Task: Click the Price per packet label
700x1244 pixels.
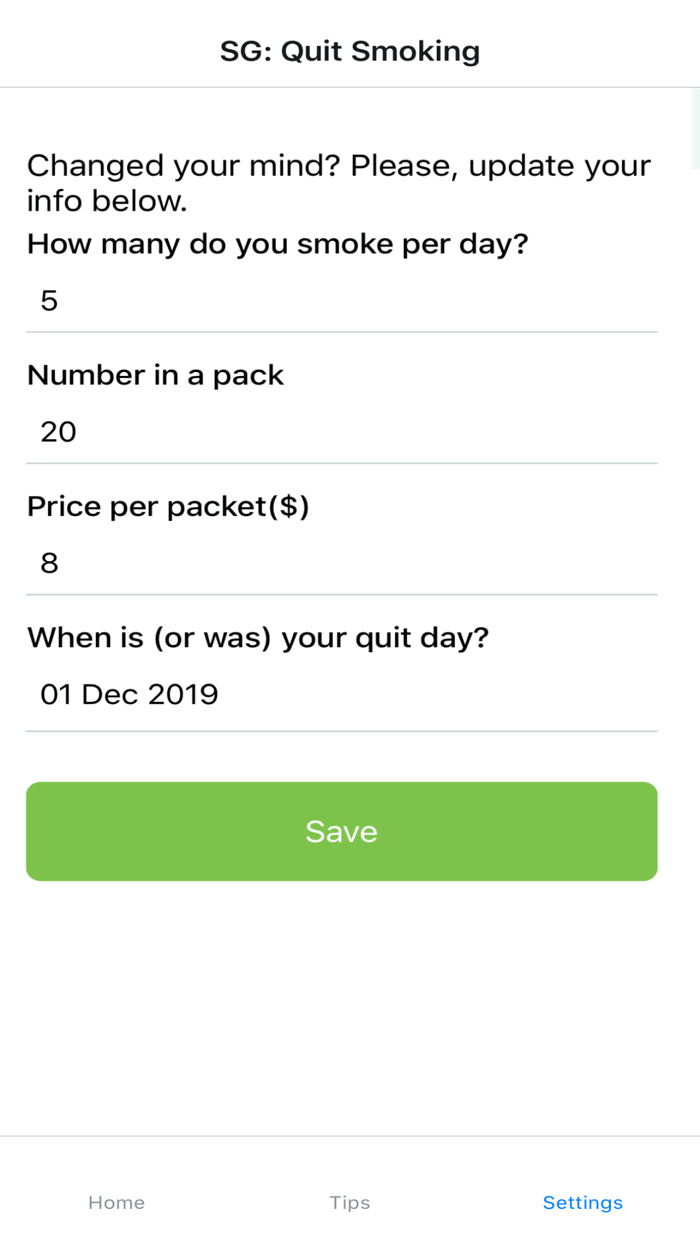Action: (x=170, y=506)
